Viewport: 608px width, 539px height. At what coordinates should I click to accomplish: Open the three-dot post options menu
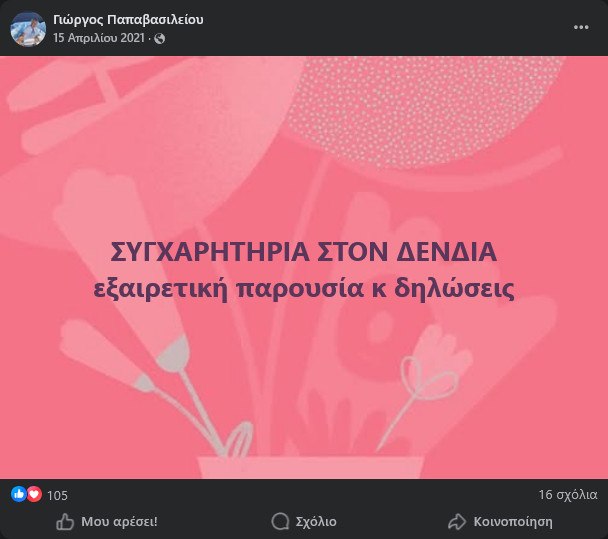(x=581, y=27)
